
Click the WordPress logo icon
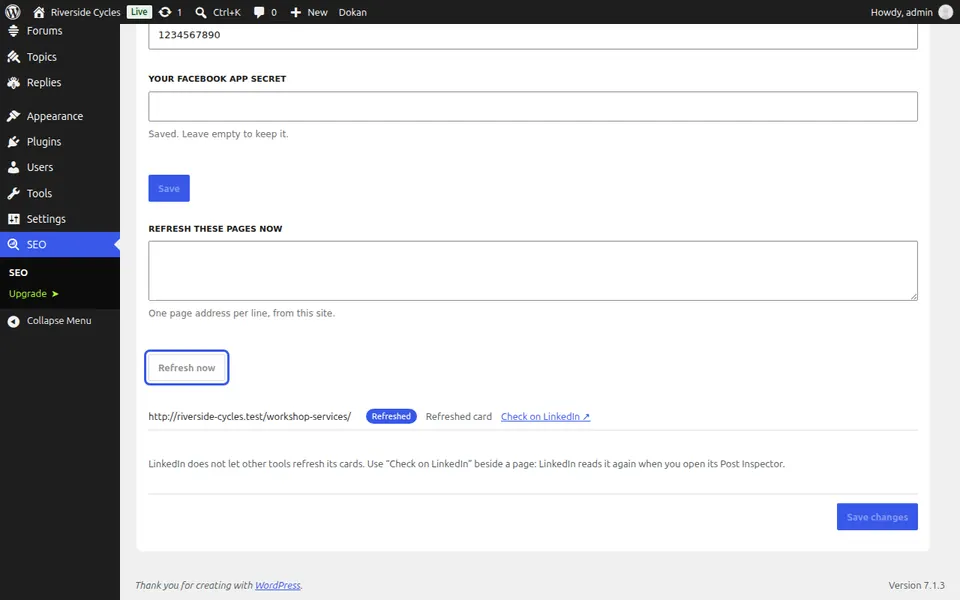pos(12,12)
